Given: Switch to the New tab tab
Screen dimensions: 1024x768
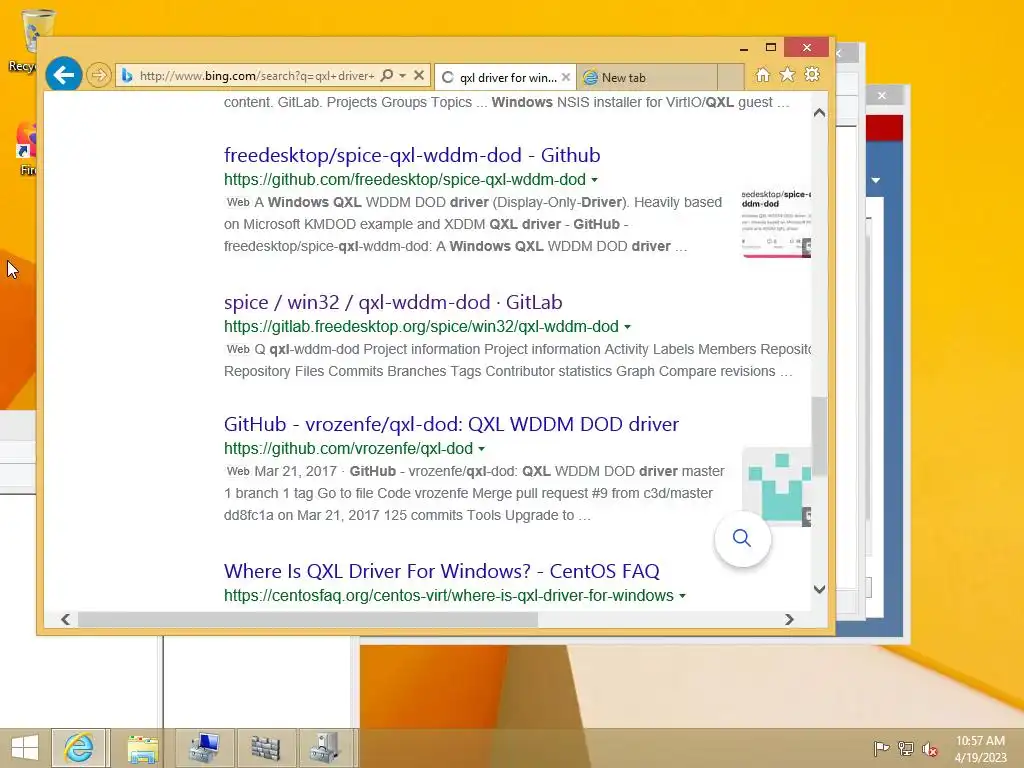Looking at the screenshot, I should 647,78.
